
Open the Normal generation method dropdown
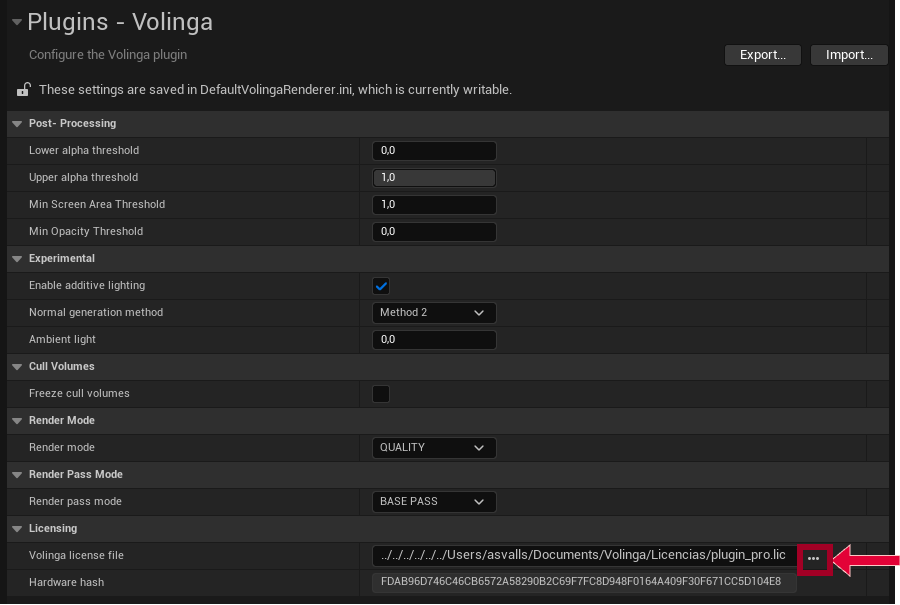(434, 313)
